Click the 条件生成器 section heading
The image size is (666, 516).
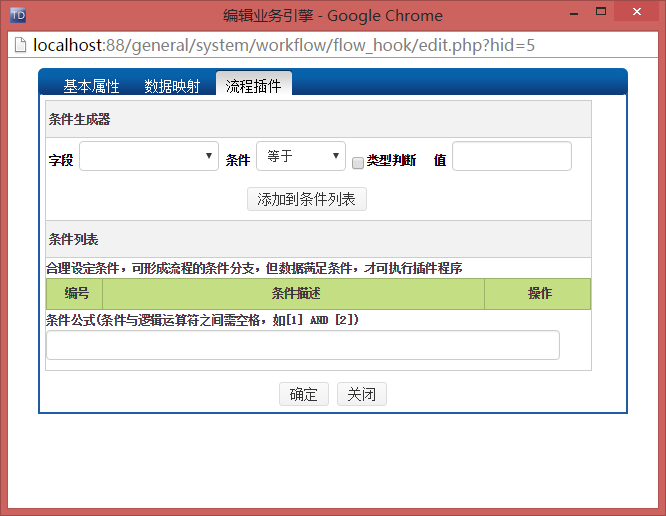point(79,119)
